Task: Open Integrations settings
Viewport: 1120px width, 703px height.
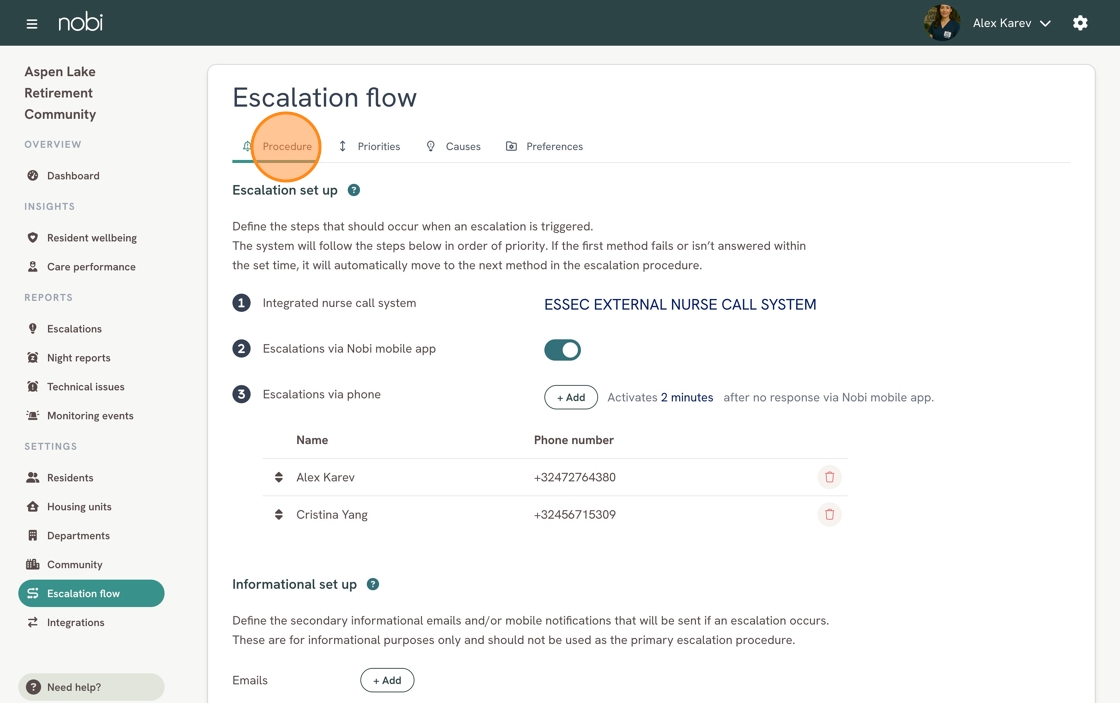Action: coord(76,622)
